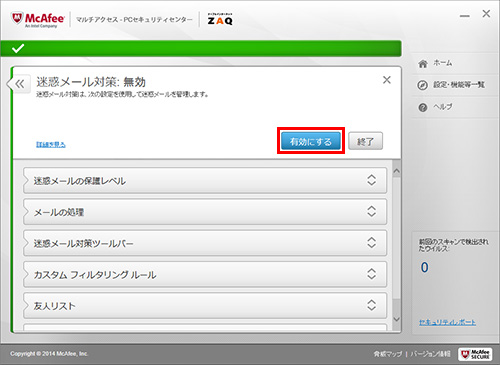Click the マルチアクセス-PCセキュリティセンター title
The width and height of the screenshot is (500, 365).
(x=134, y=20)
